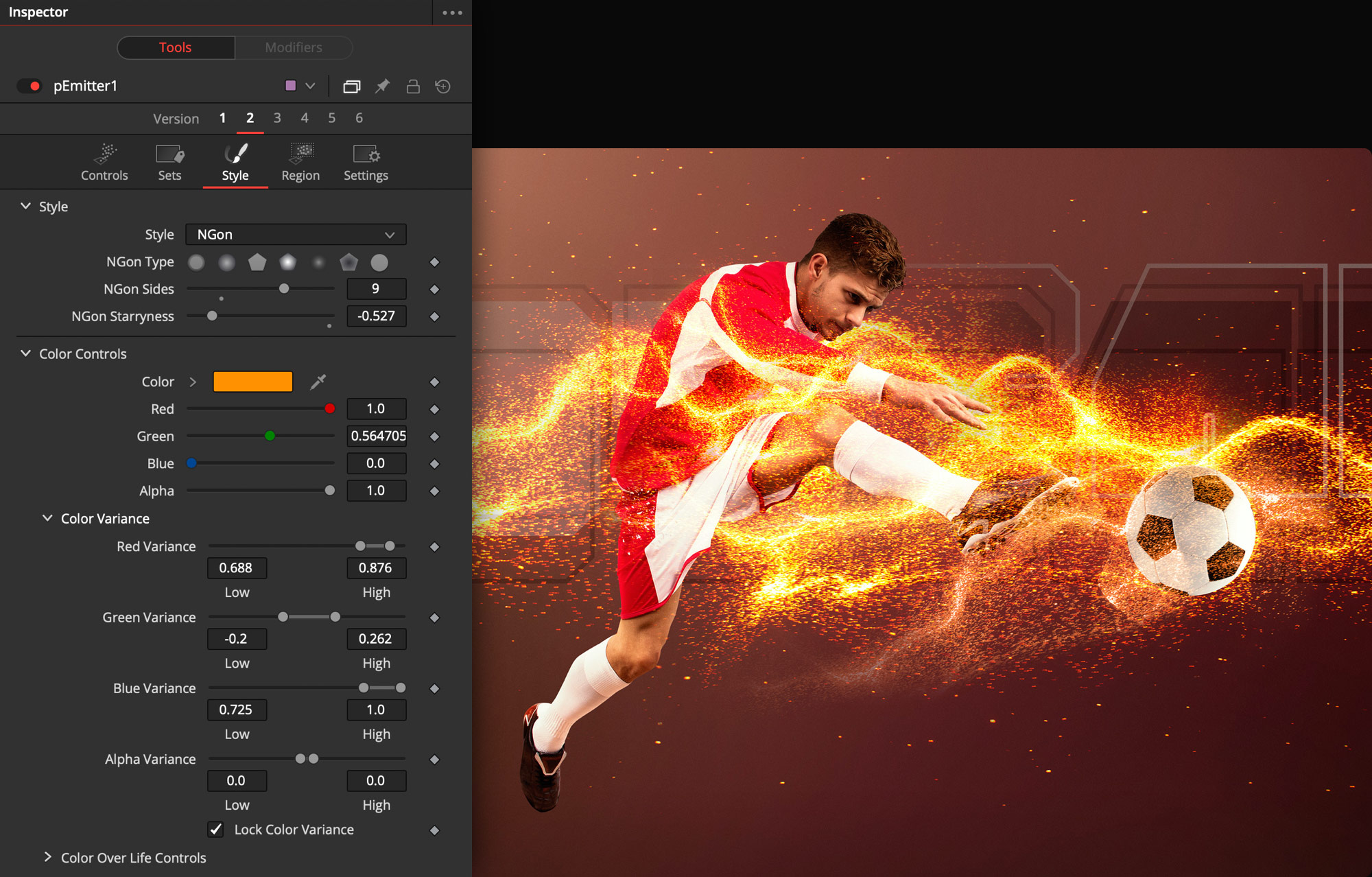This screenshot has height=877, width=1372.
Task: Open the Region tab
Action: tap(300, 163)
